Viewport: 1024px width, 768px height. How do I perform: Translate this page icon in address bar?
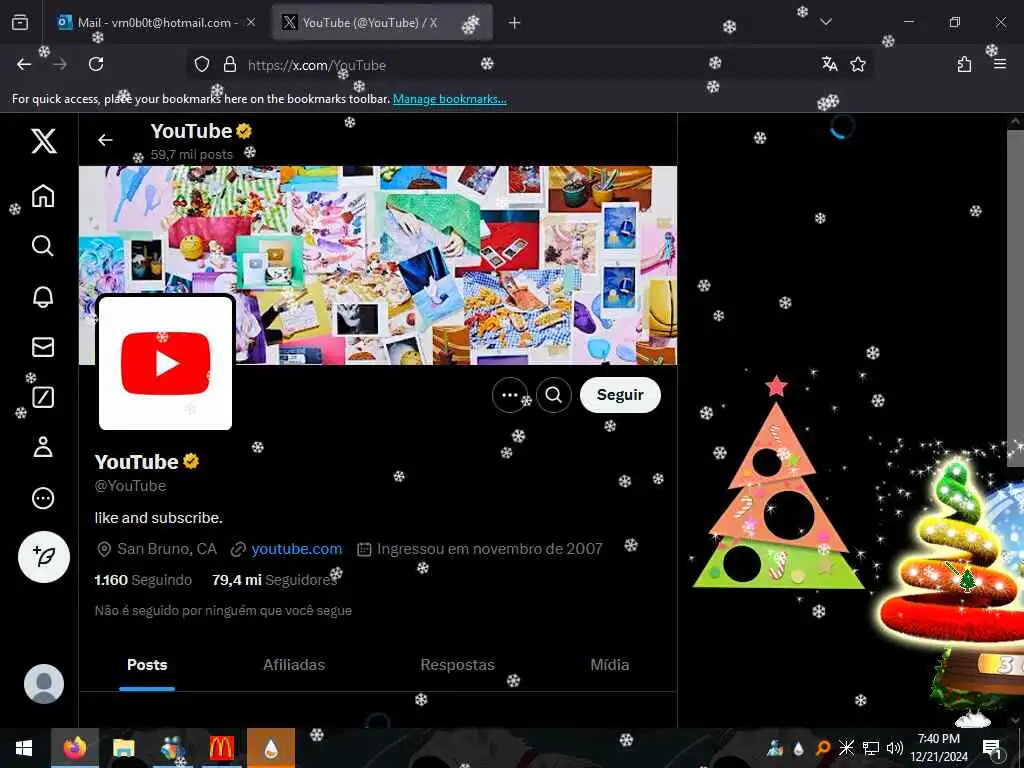coord(829,64)
